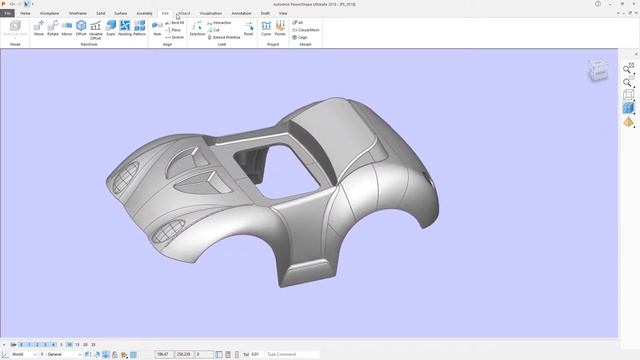Select the Project Curve tool
The height and width of the screenshot is (360, 640).
click(x=266, y=28)
